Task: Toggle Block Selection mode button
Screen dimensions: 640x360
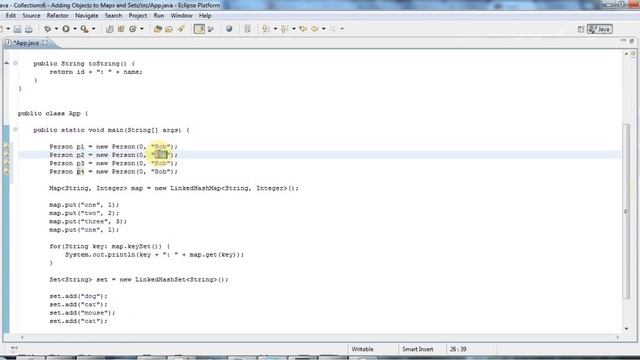Action: coord(211,29)
